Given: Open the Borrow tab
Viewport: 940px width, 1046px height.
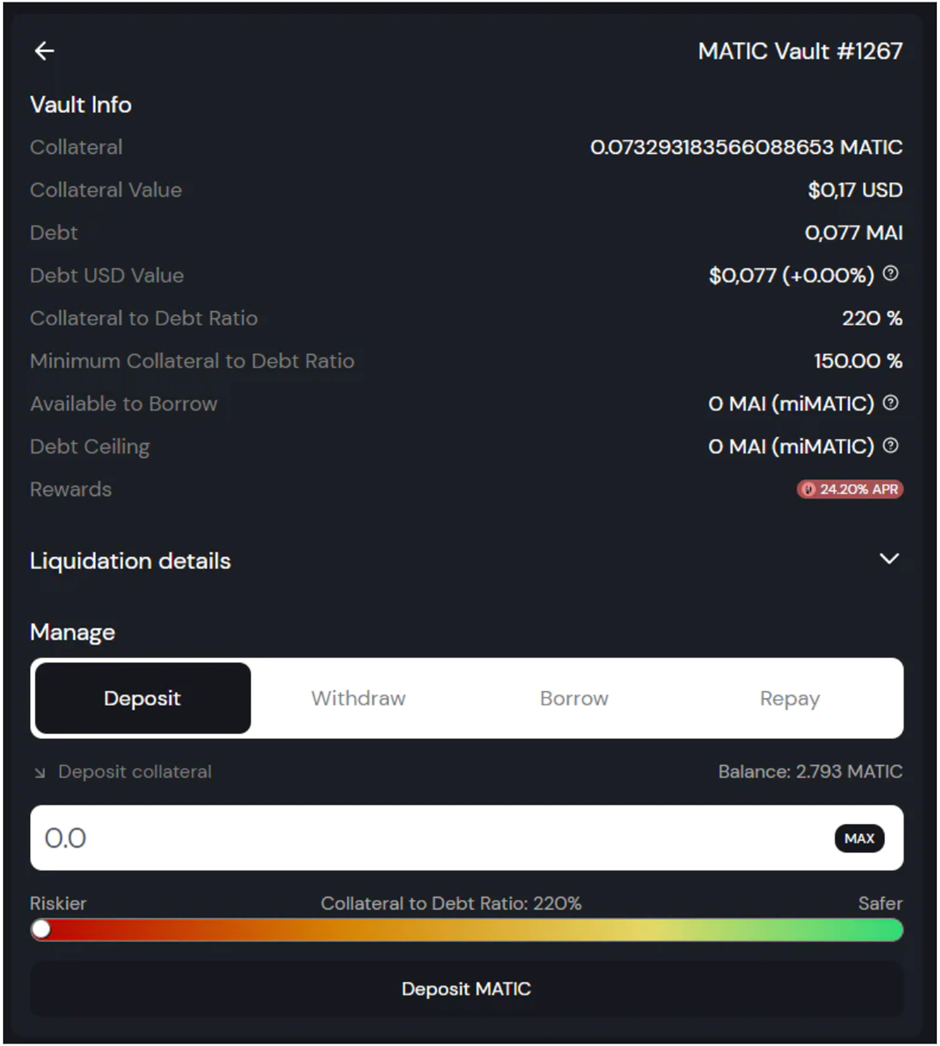Looking at the screenshot, I should pos(574,698).
